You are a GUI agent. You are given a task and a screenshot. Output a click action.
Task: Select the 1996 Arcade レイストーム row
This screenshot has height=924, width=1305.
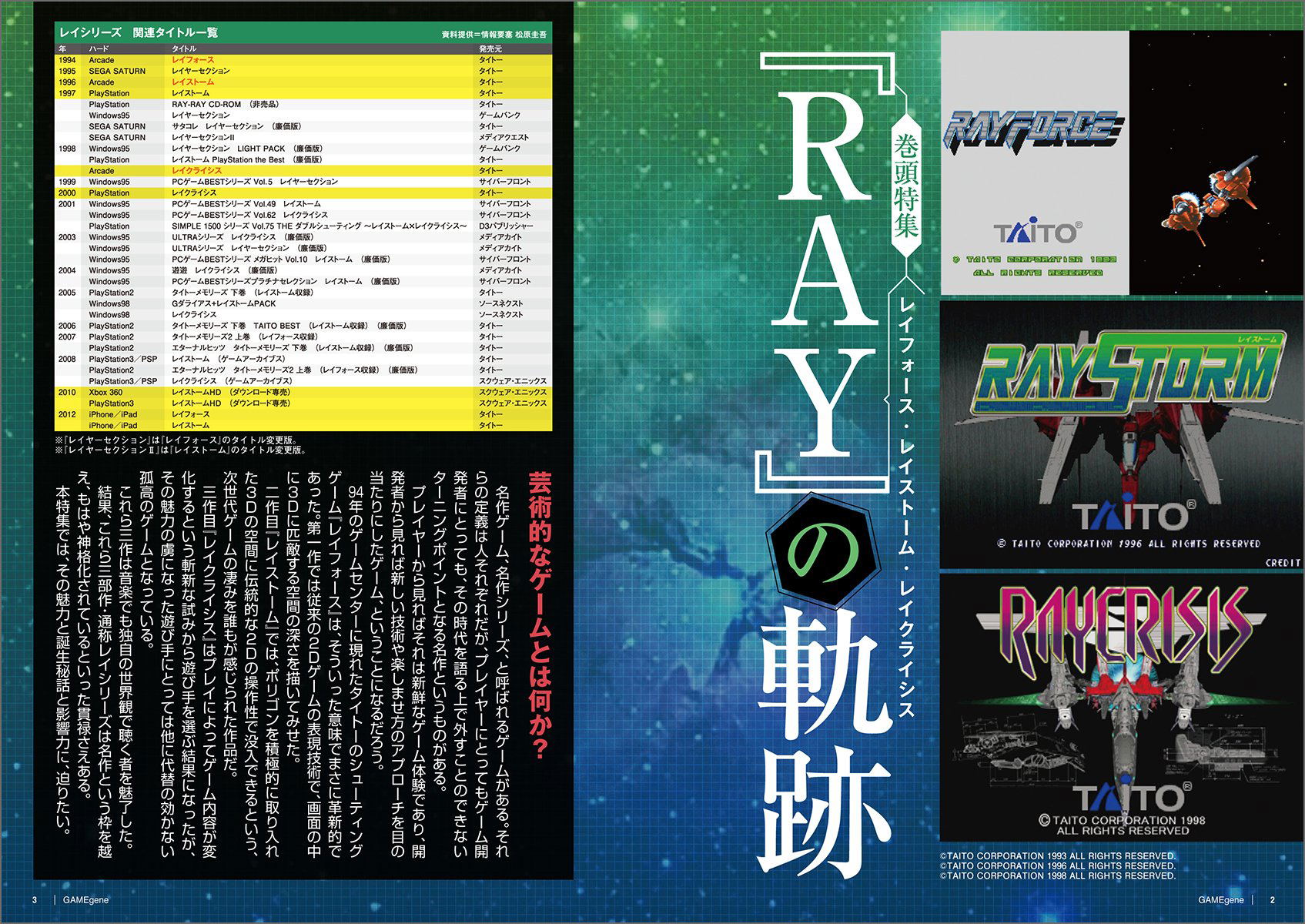pyautogui.click(x=303, y=82)
